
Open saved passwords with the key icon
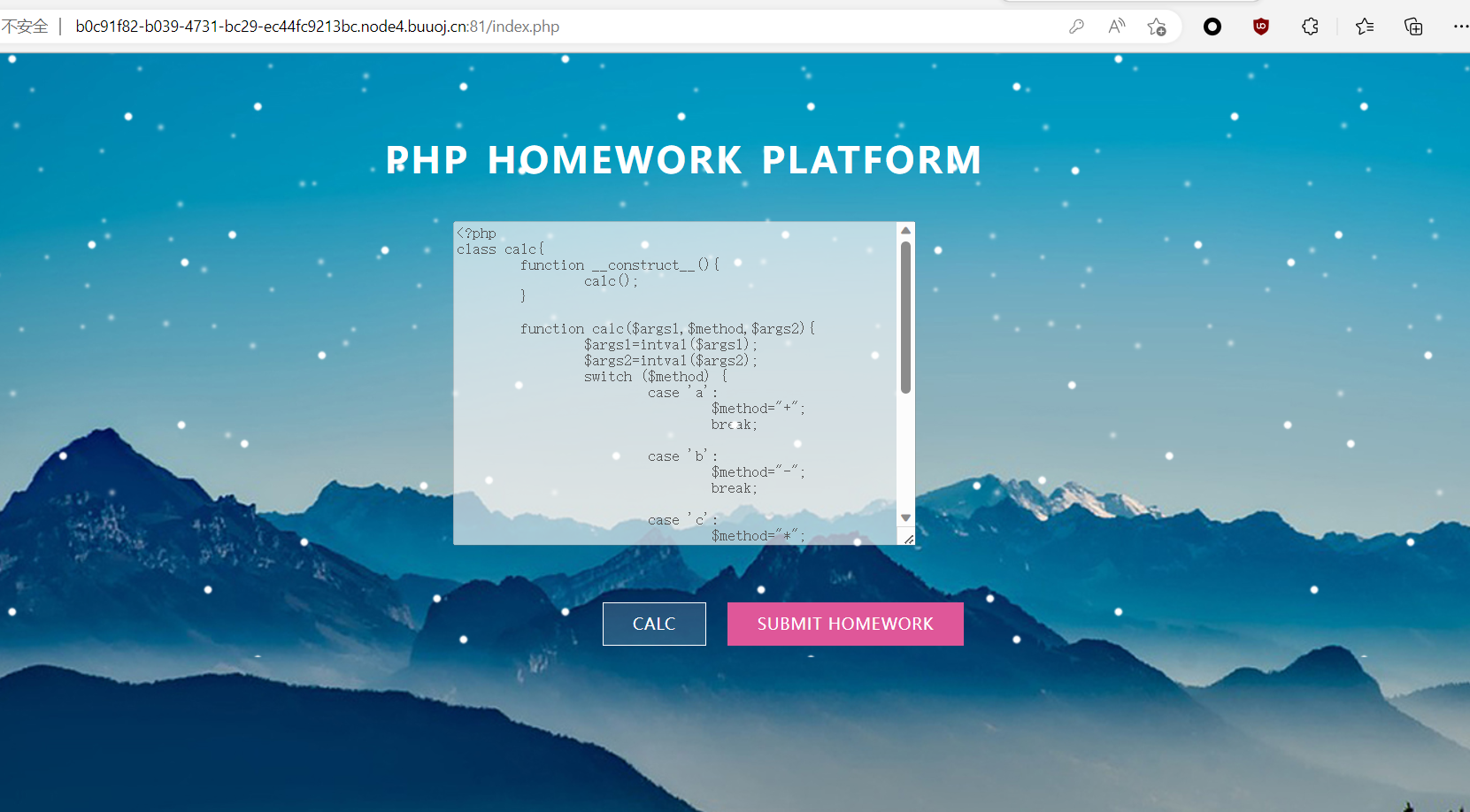1076,27
